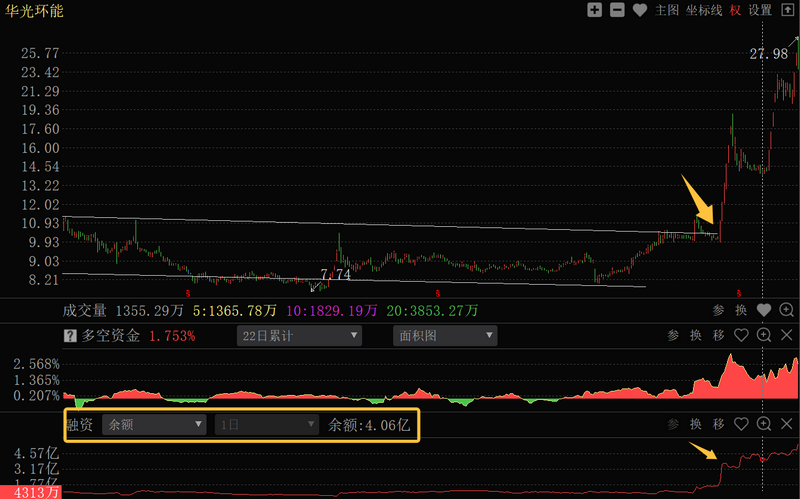Click the 7.74 low price marker on chart
The width and height of the screenshot is (800, 499).
click(335, 274)
